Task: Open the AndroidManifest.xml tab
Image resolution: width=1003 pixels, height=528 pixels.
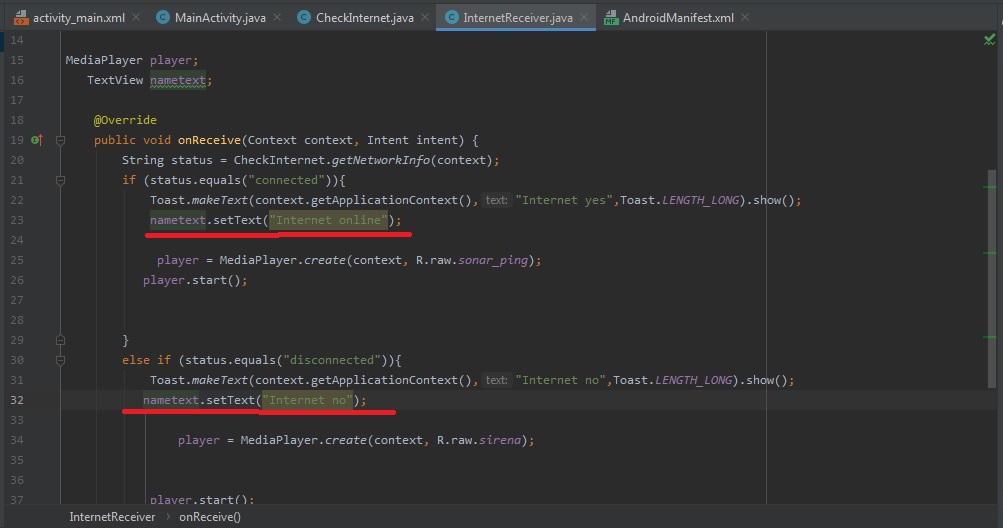Action: pyautogui.click(x=678, y=18)
